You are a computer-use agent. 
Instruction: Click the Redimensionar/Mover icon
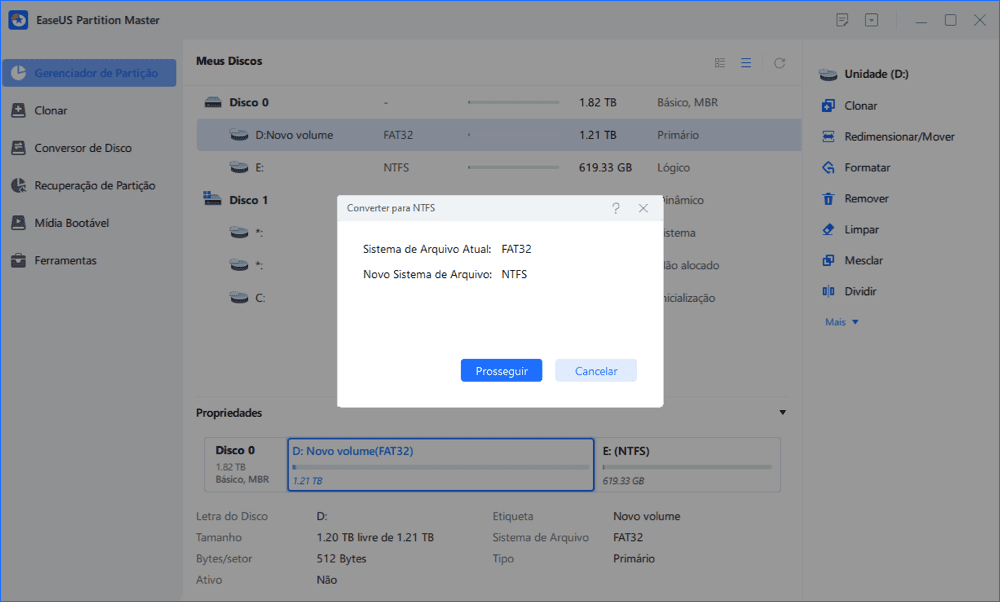(x=828, y=136)
